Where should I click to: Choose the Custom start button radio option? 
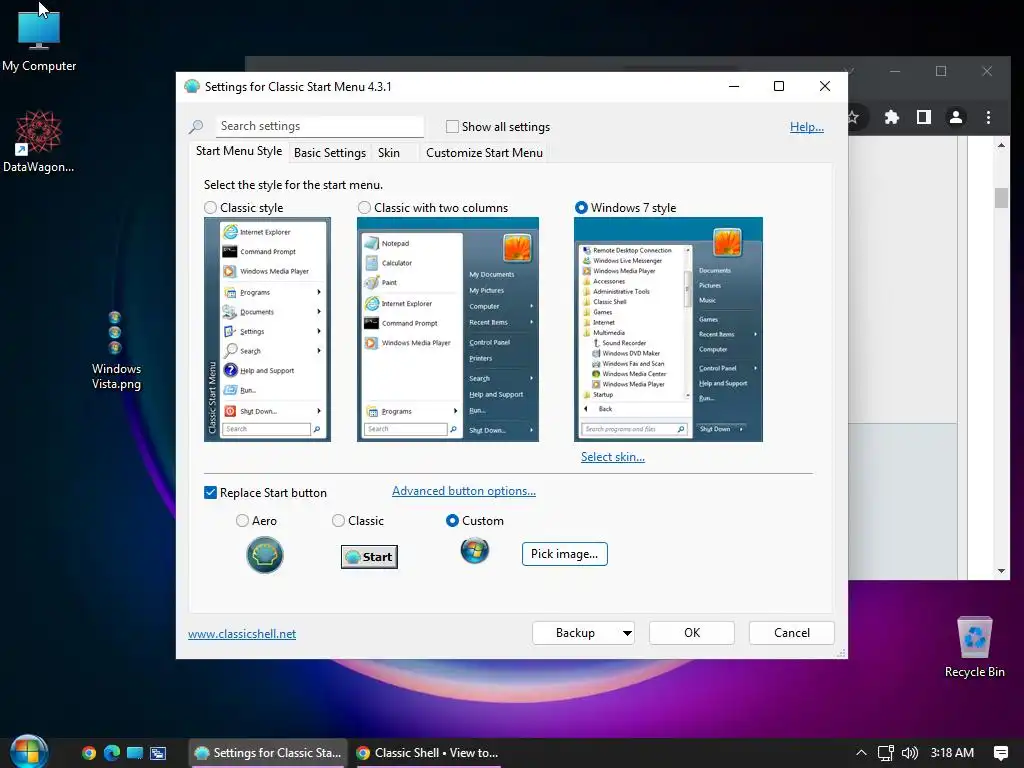pyautogui.click(x=452, y=520)
